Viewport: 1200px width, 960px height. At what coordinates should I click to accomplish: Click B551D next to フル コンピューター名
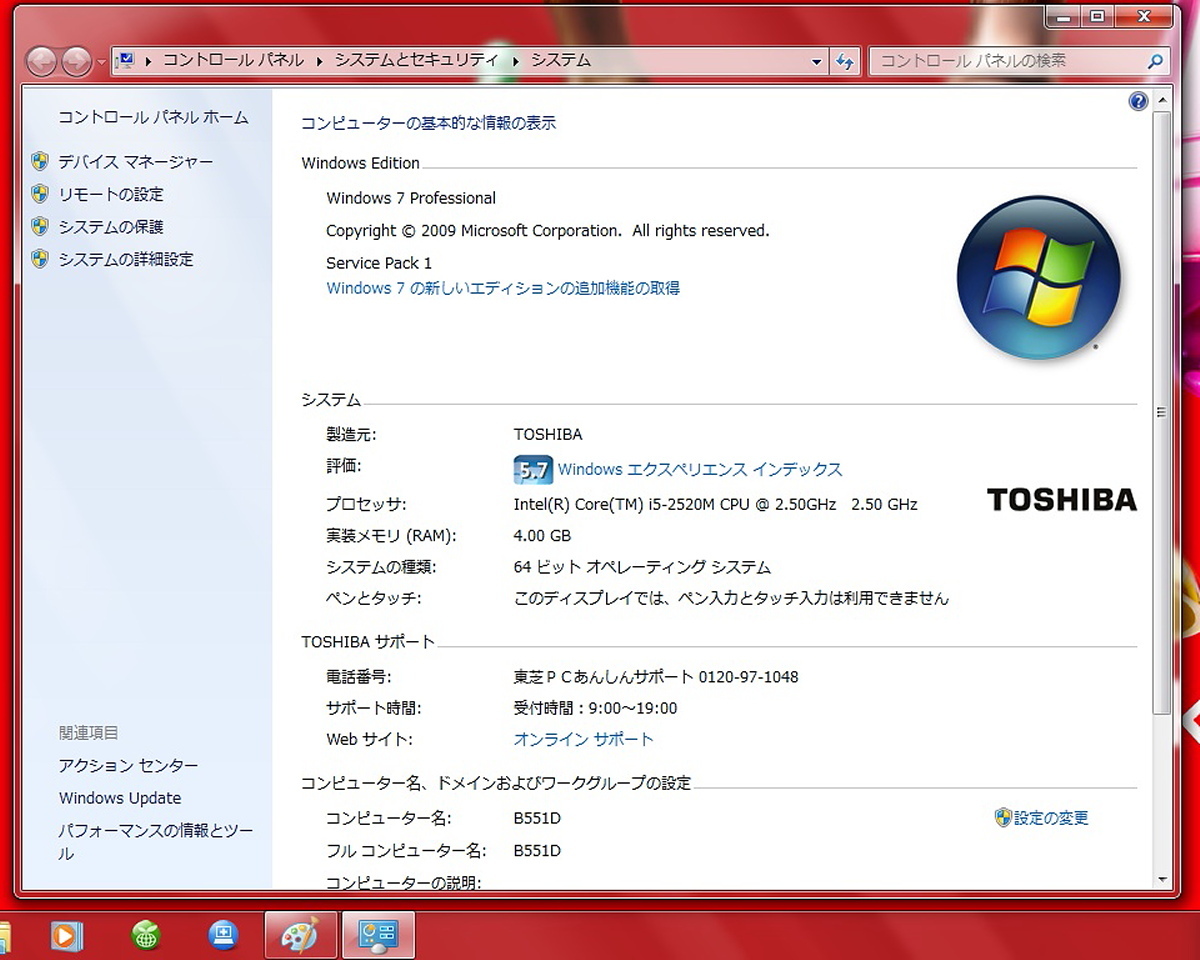click(x=537, y=851)
